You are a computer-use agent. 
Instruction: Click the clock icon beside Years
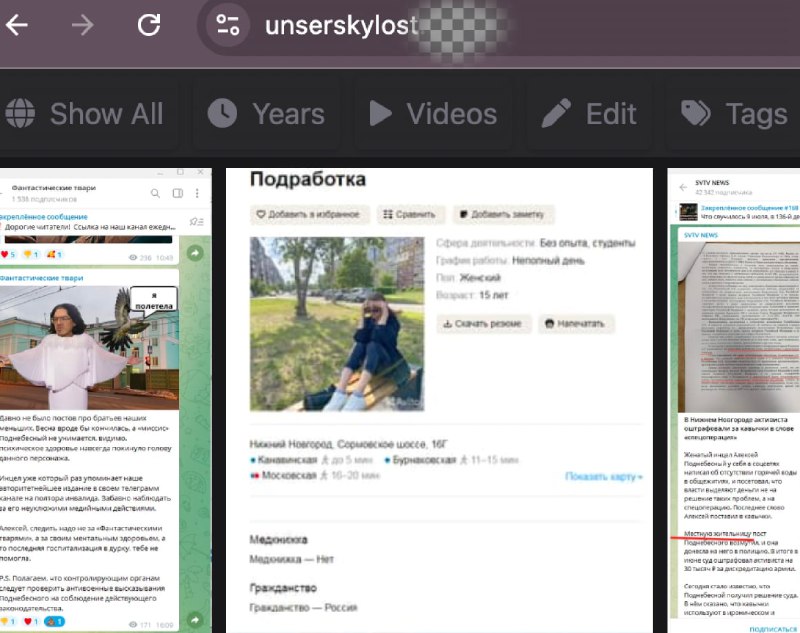point(222,113)
